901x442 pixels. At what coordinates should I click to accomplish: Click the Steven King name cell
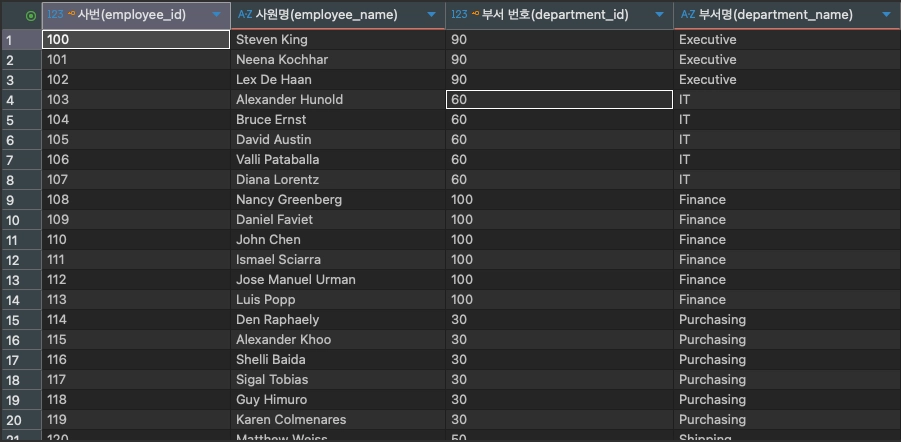coord(338,40)
